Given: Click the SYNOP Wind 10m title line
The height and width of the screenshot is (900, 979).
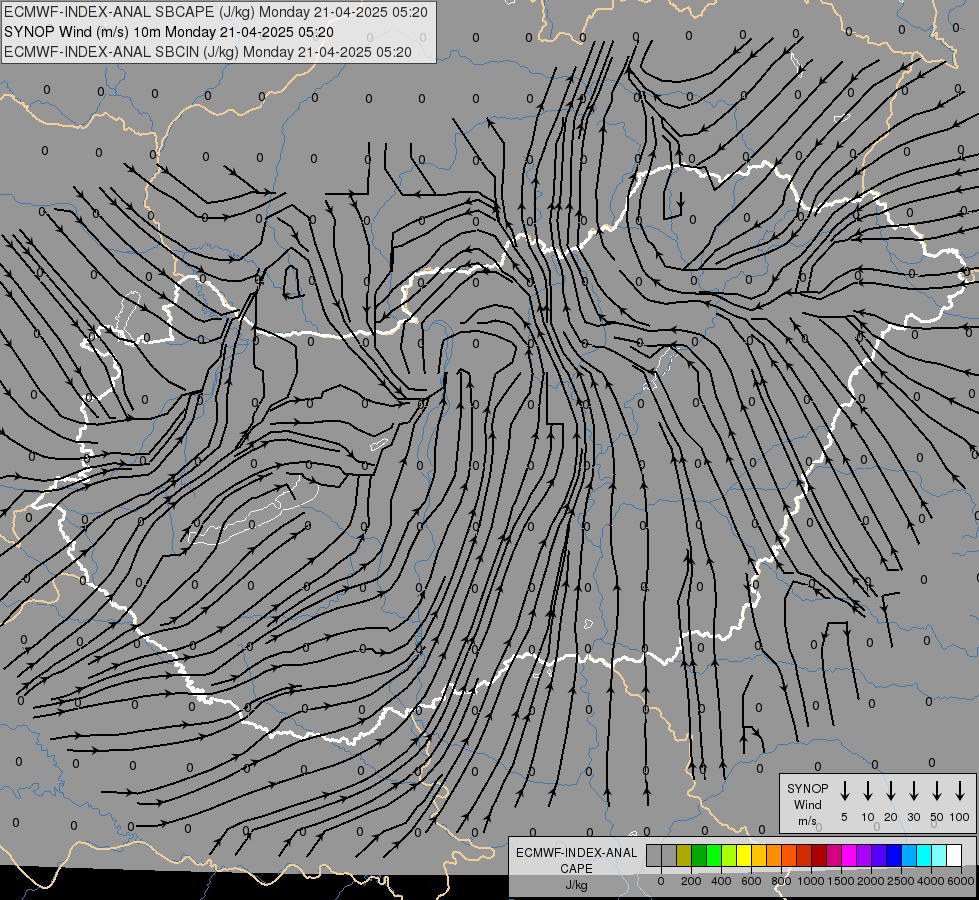Looking at the screenshot, I should click(169, 32).
